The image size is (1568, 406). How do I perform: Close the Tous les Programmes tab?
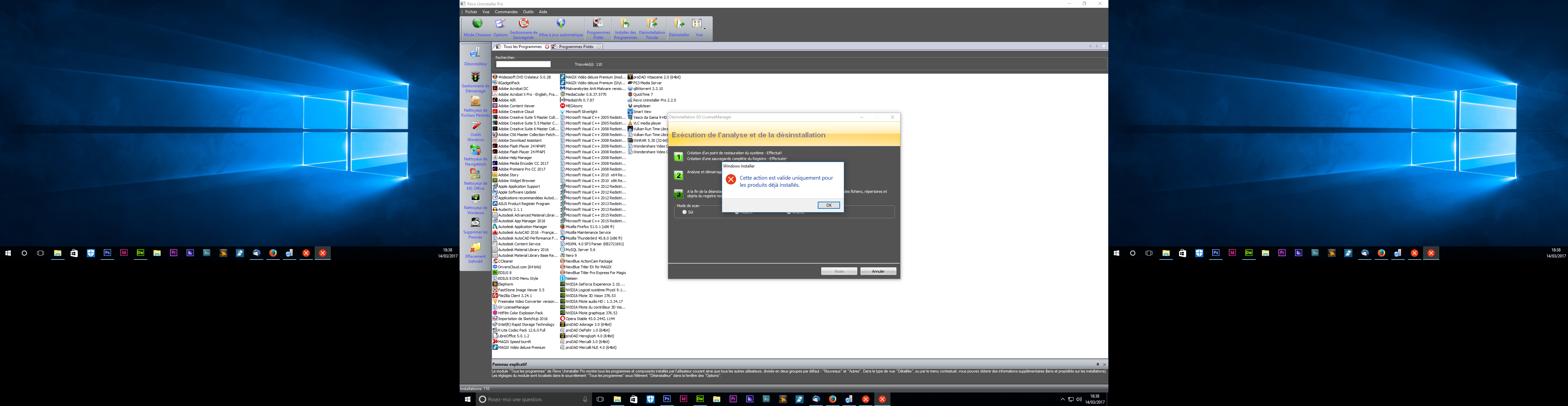547,46
